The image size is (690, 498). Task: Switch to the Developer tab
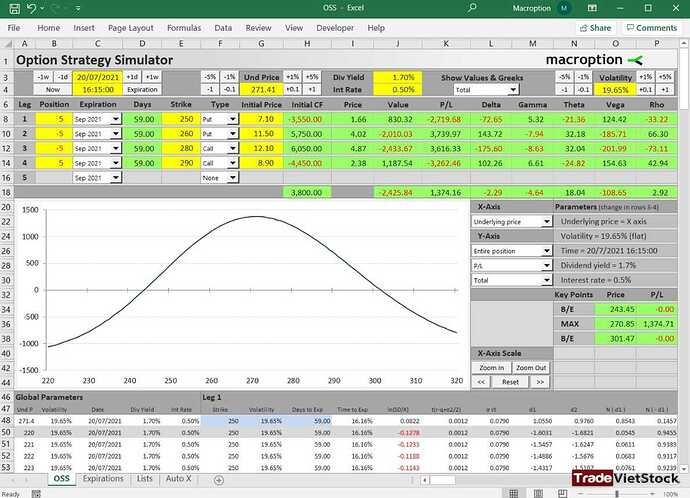point(335,28)
